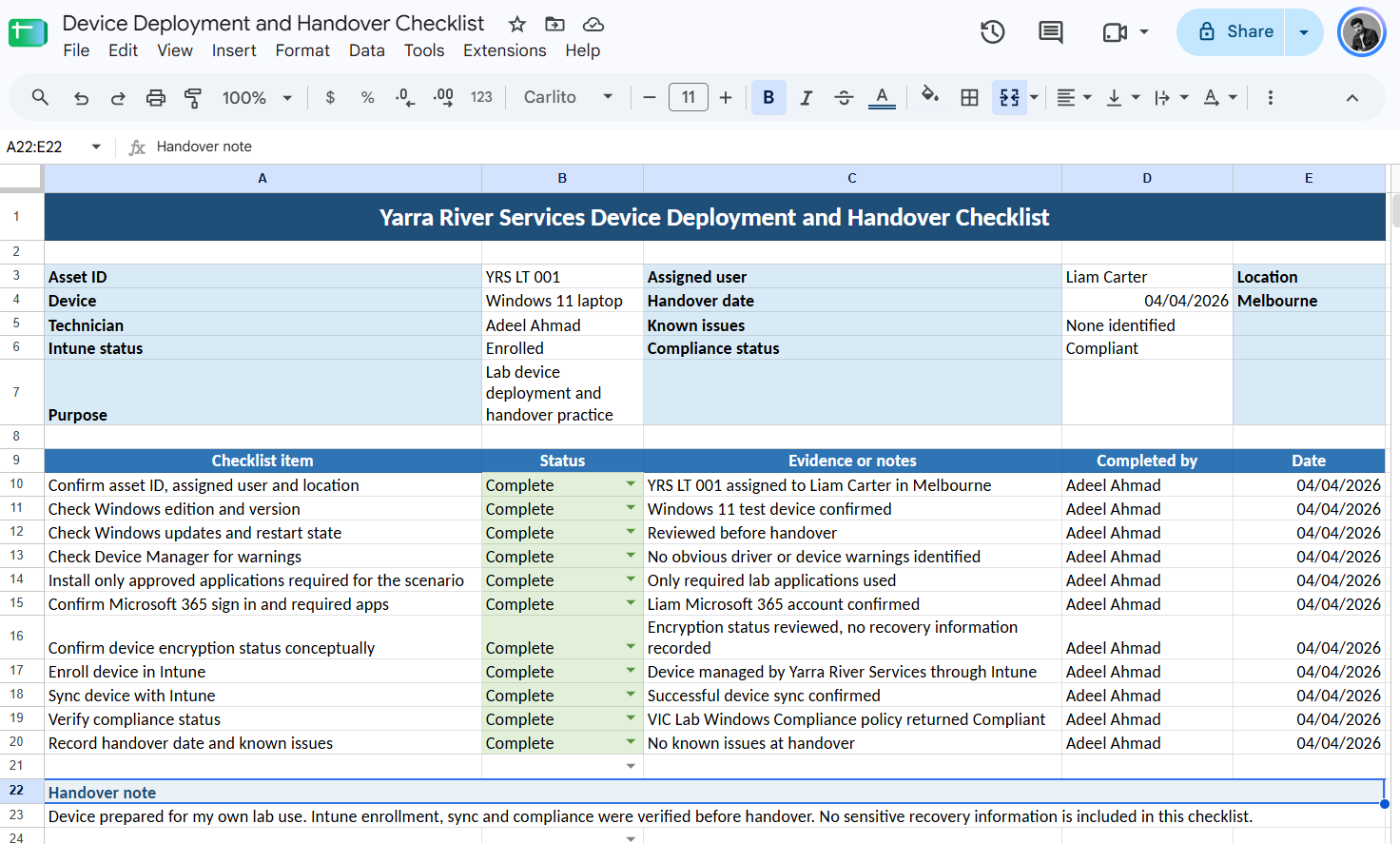This screenshot has height=844, width=1400.
Task: Open the Insert menu
Action: click(234, 50)
